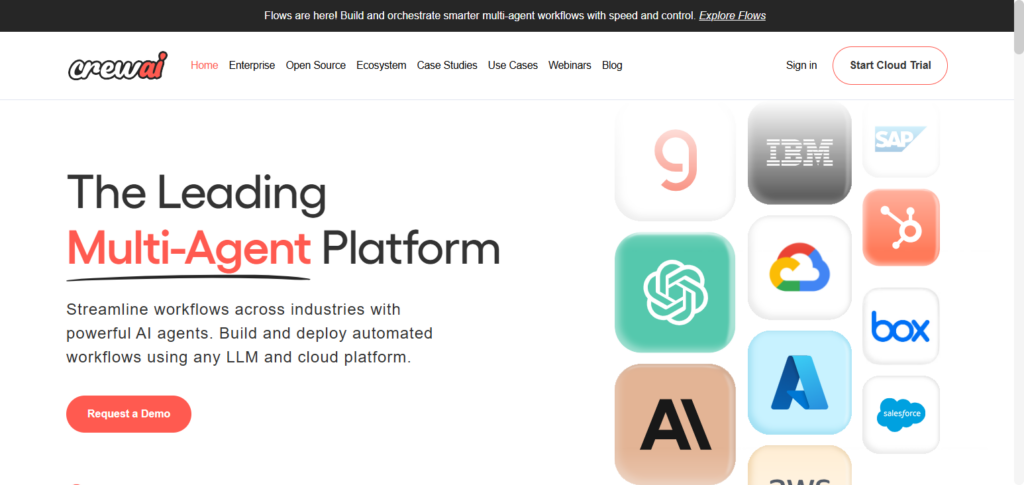Go to the Enterprise page

click(x=252, y=66)
